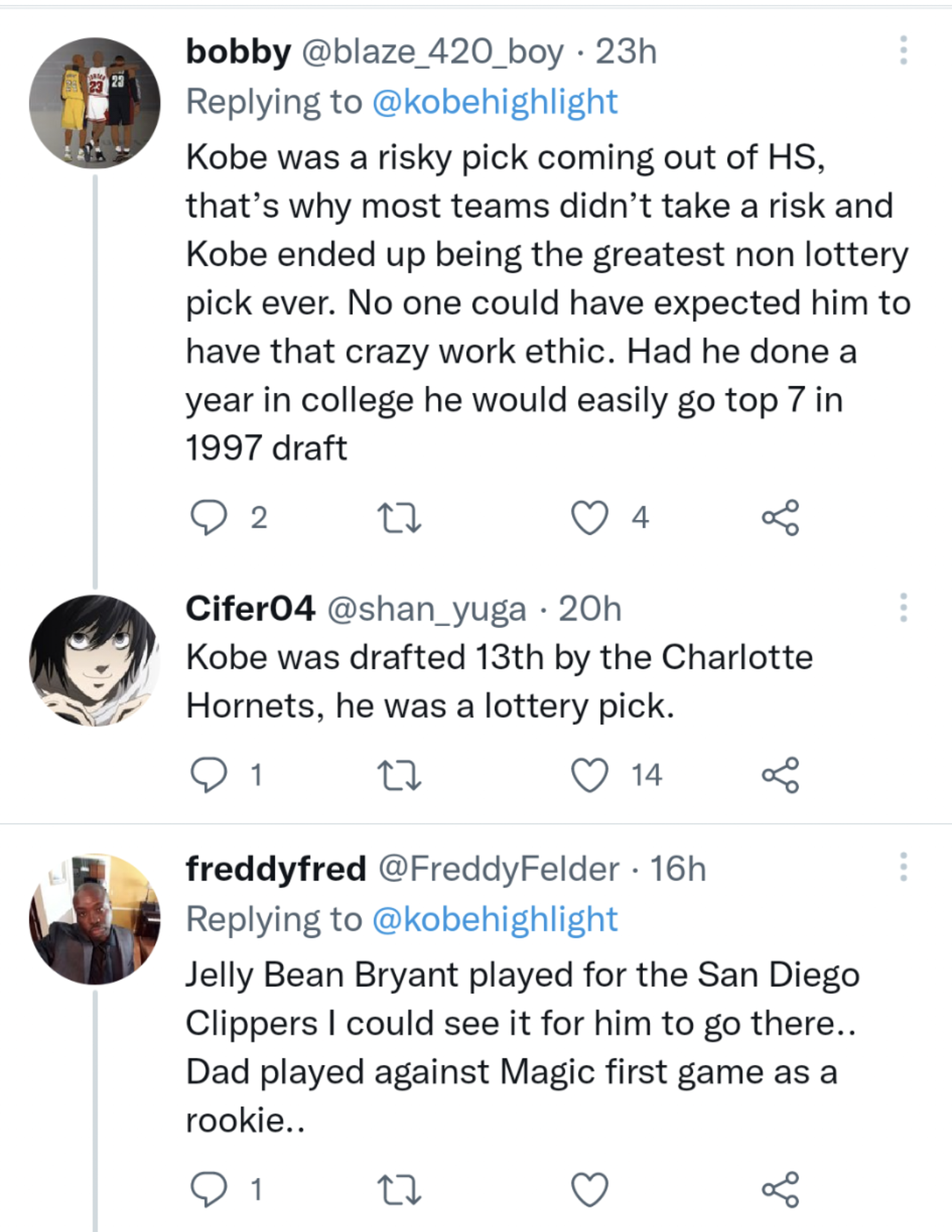Retweet Cifer04's Charlotte Hornets tweet
The width and height of the screenshot is (952, 1232).
[x=399, y=775]
